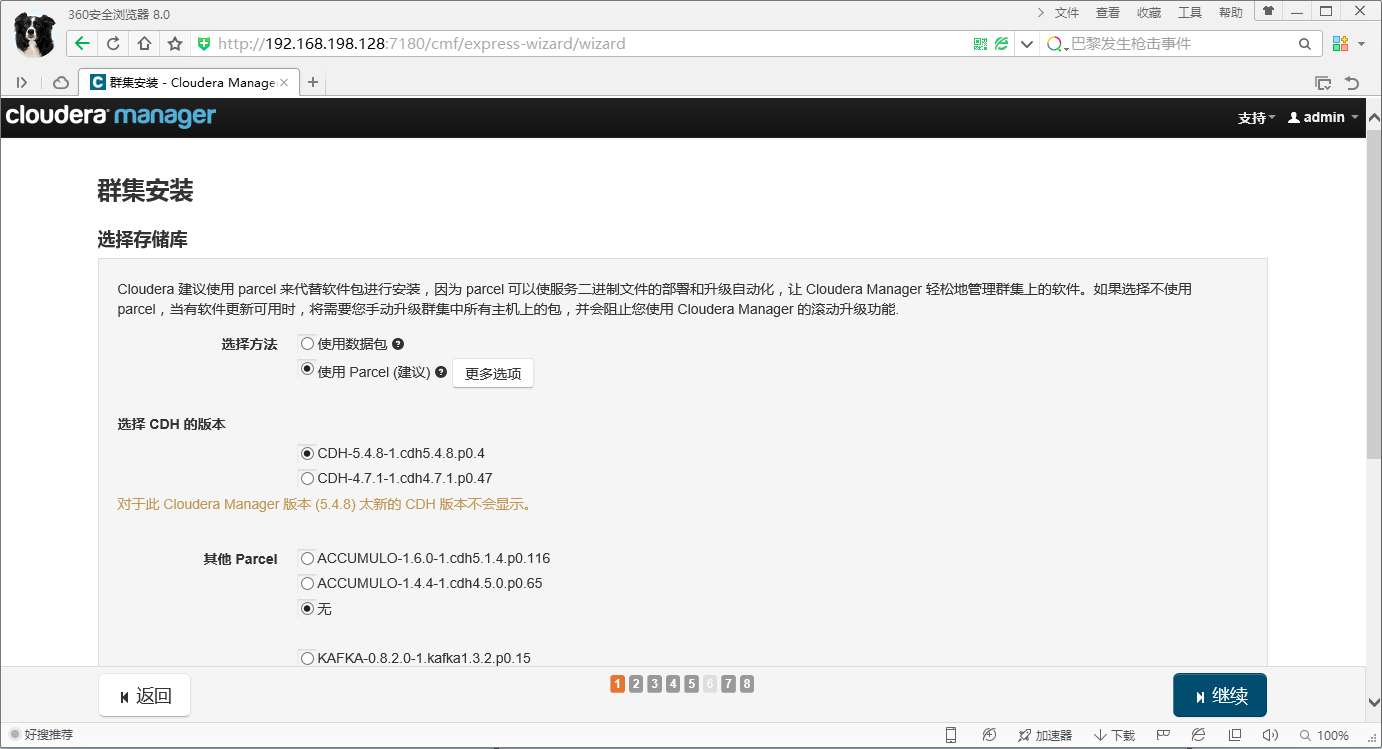The height and width of the screenshot is (749, 1382).
Task: Open a new tab with plus
Action: click(313, 82)
